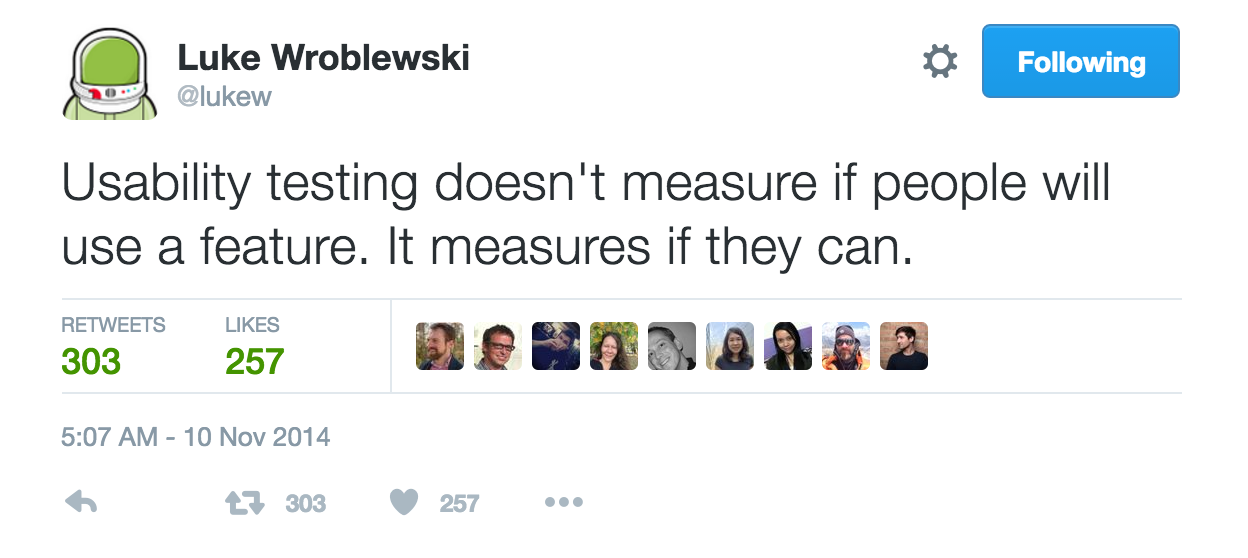Viewport: 1248px width, 558px height.
Task: Open the Luke Wroblewski profile name link
Action: click(323, 58)
